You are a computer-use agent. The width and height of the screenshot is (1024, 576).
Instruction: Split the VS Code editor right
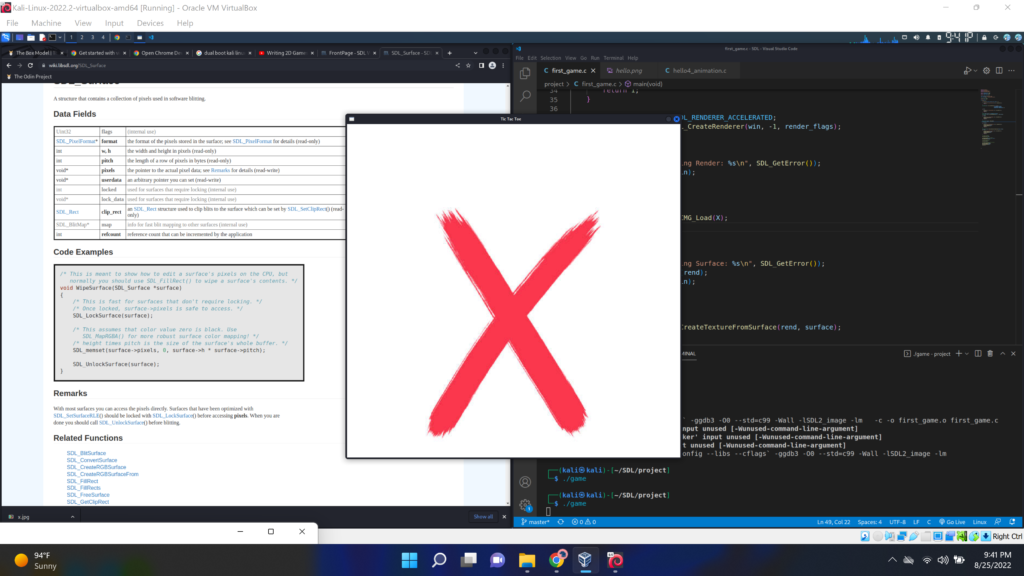click(x=999, y=71)
